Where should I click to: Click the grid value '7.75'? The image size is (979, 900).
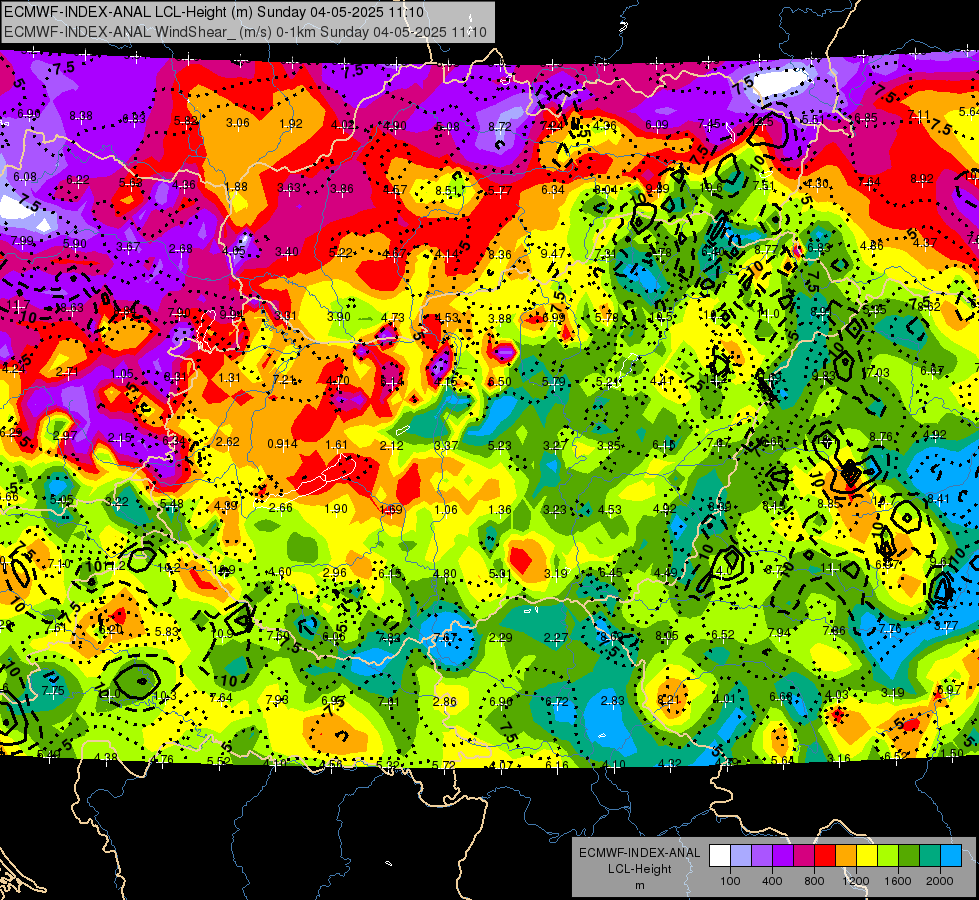[x=53, y=690]
